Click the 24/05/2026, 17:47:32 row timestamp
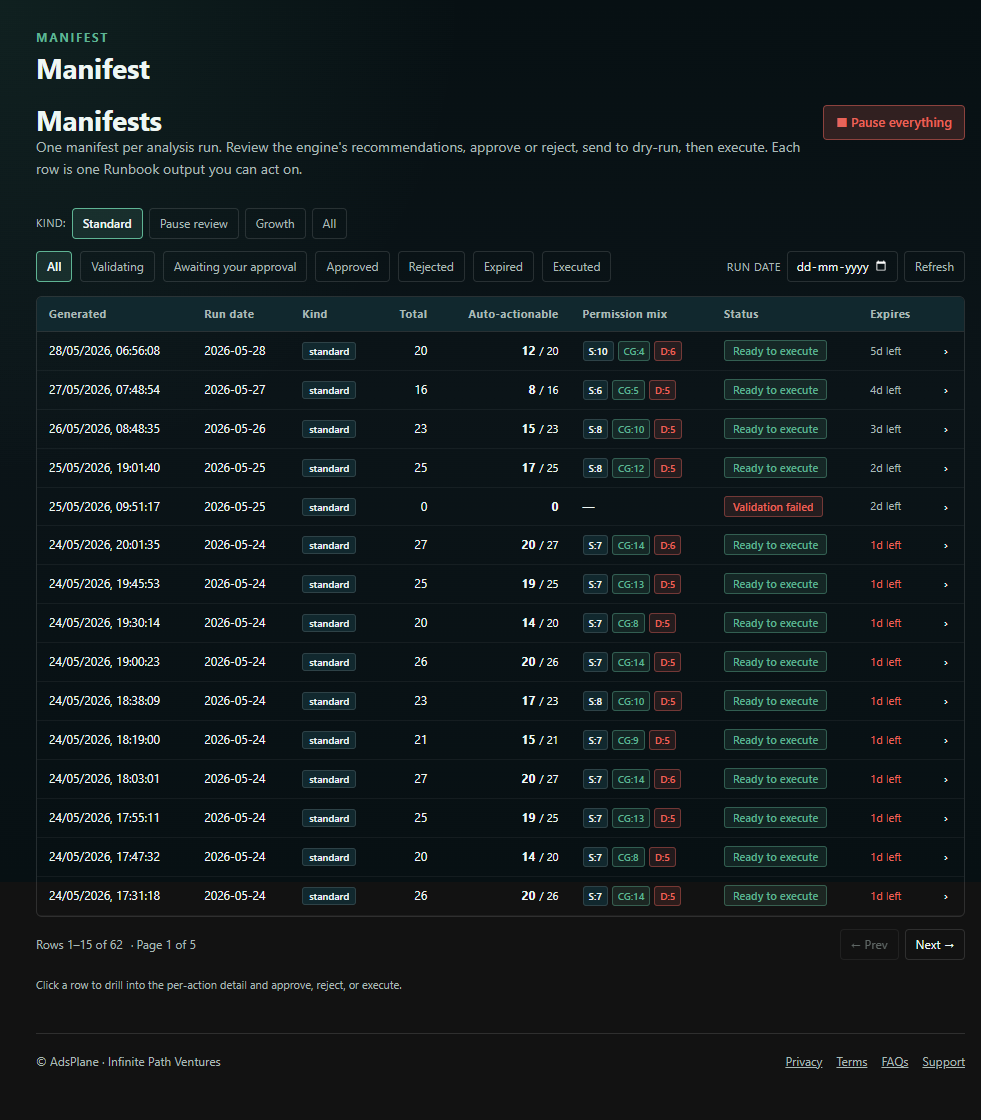 pyautogui.click(x=104, y=856)
